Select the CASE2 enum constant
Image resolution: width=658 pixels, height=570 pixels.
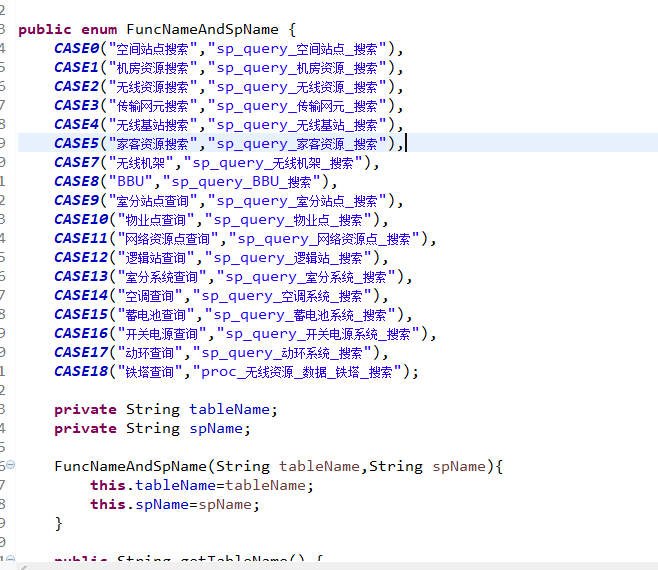[76, 86]
